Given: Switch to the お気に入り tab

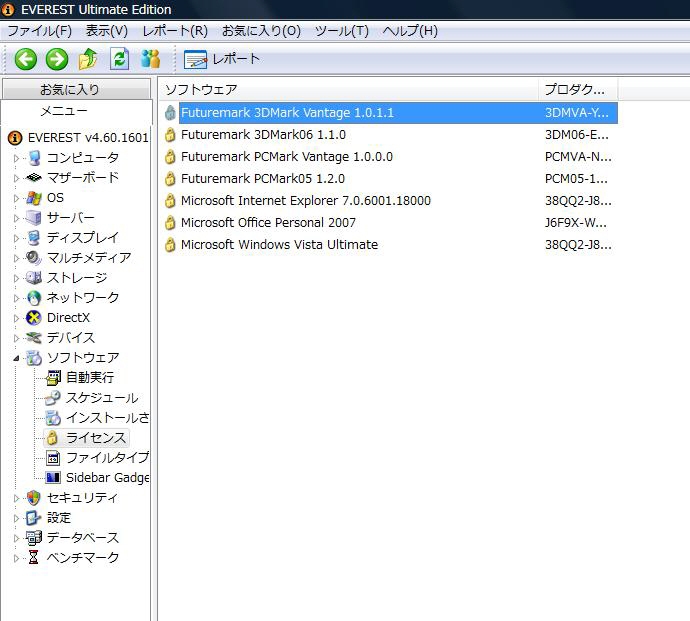Looking at the screenshot, I should click(x=76, y=89).
